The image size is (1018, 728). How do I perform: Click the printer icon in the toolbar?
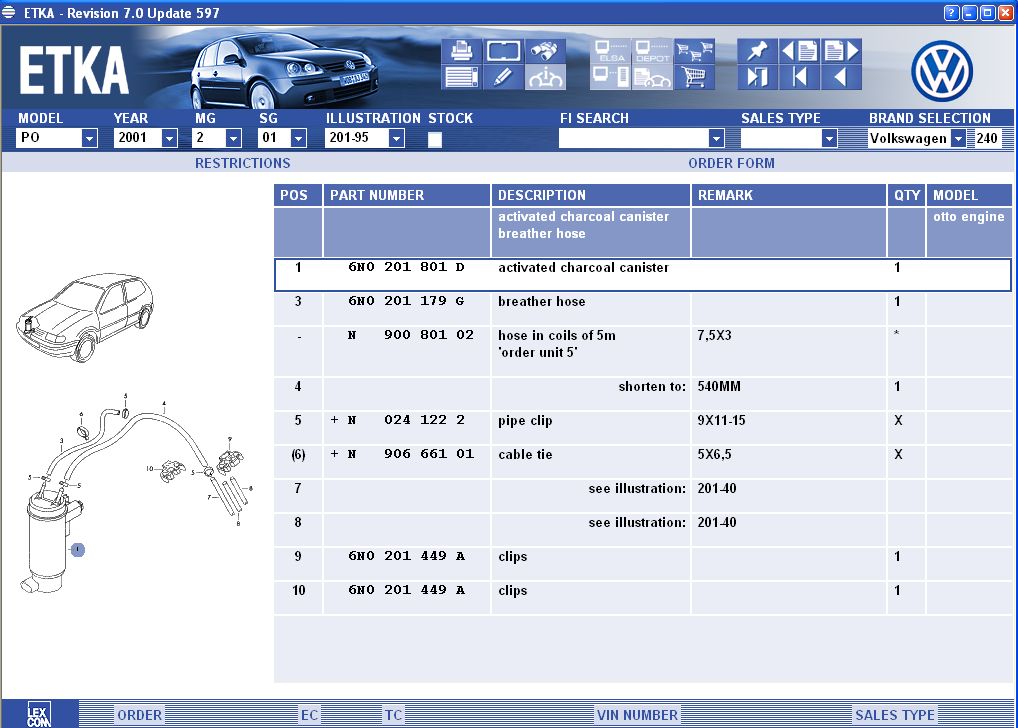click(461, 51)
